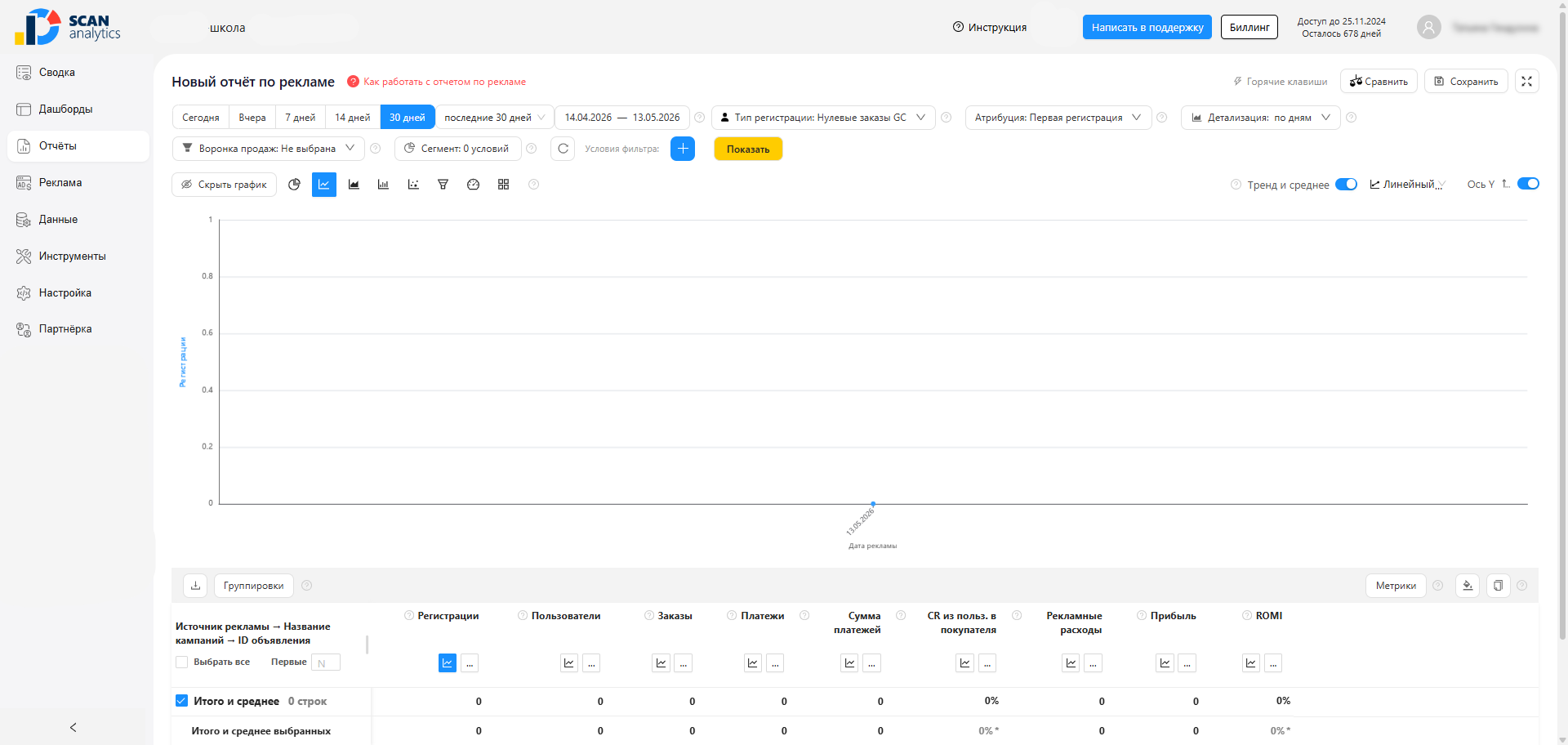Screen dimensions: 1568x745
Task: Open Дашборды in sidebar
Action: [78, 109]
